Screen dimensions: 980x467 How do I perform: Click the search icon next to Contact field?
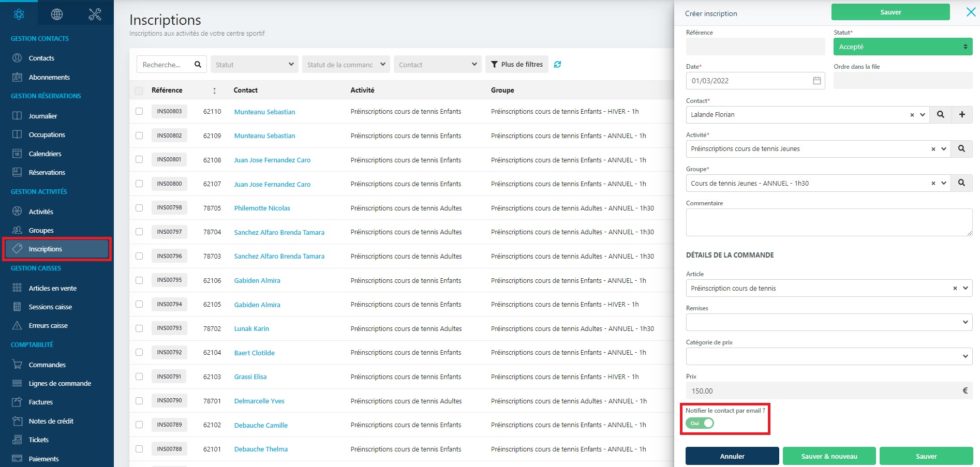(941, 115)
